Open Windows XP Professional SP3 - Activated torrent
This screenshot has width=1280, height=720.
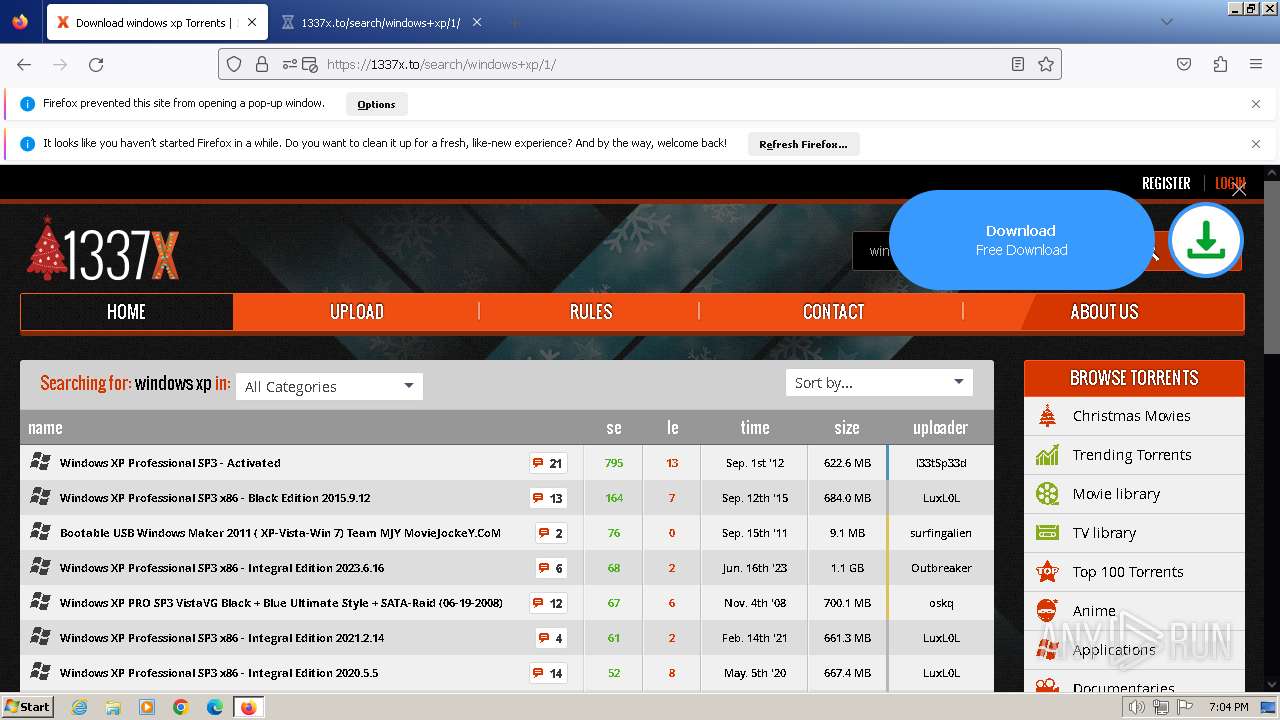(x=170, y=463)
